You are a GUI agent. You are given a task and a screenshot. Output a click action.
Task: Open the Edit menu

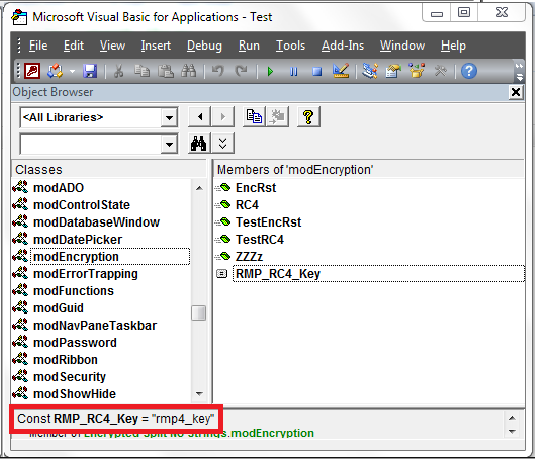[74, 45]
